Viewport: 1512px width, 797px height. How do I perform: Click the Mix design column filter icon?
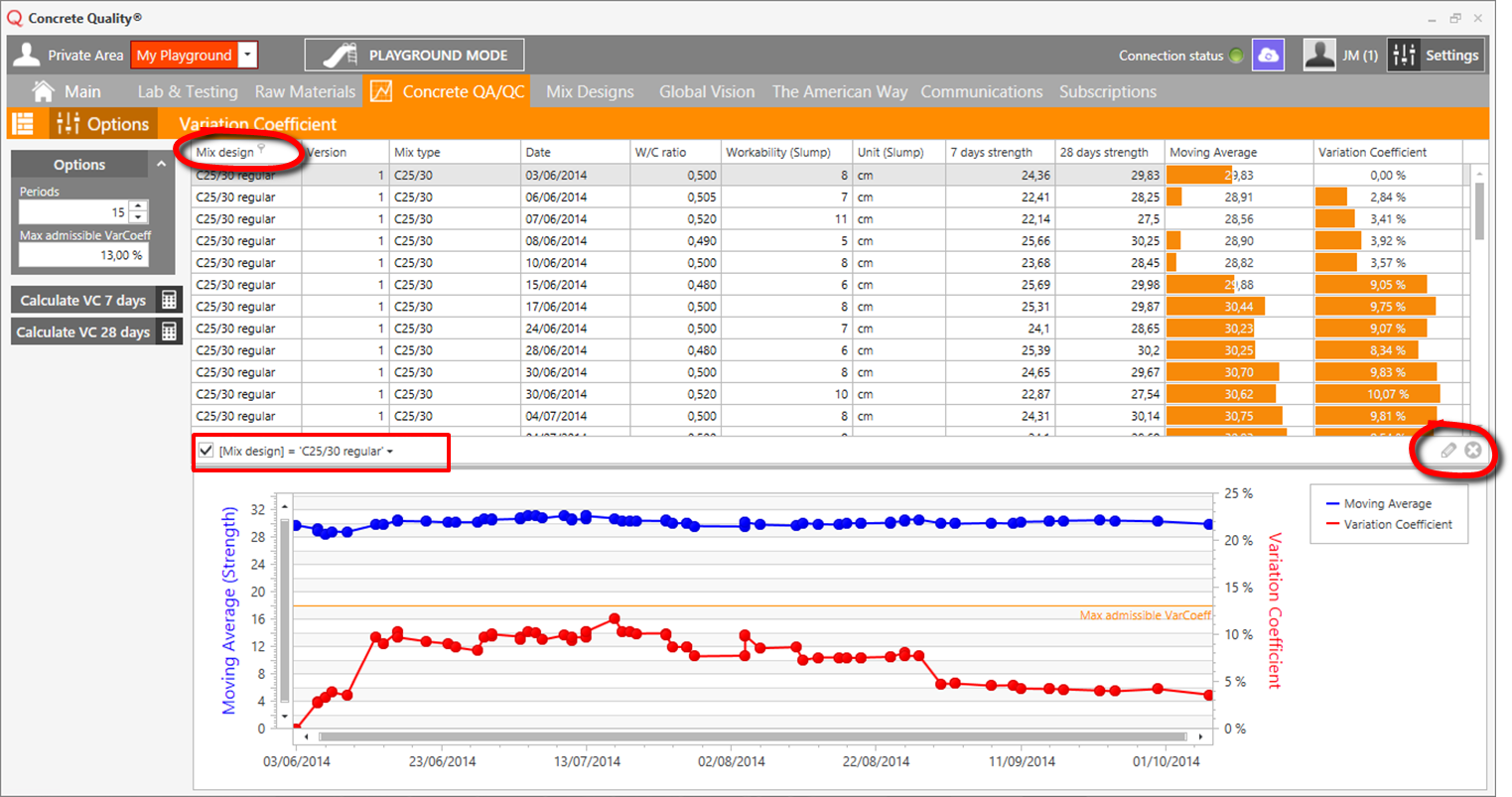261,149
